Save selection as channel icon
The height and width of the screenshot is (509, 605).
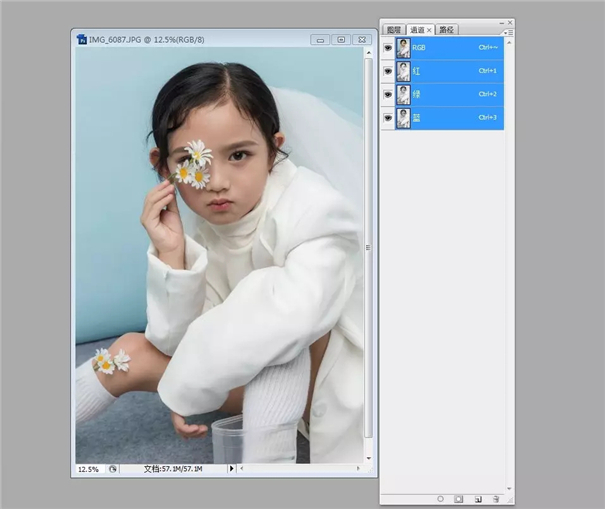click(458, 499)
